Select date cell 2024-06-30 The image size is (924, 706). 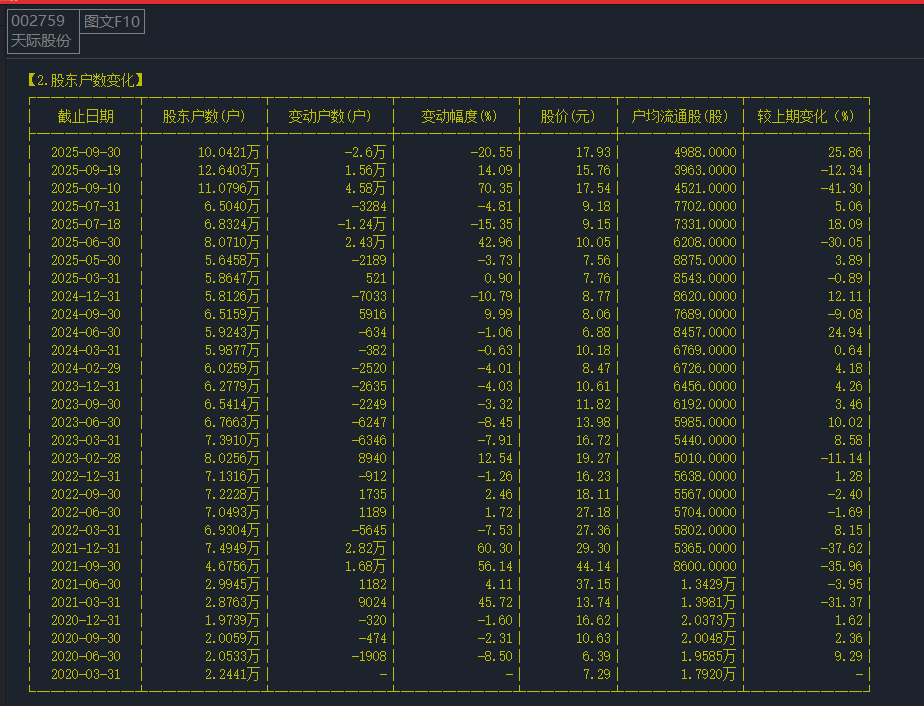tap(85, 332)
